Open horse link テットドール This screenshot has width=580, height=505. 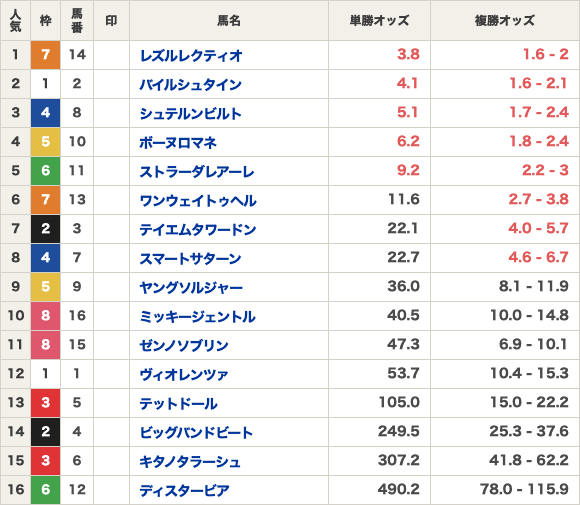(x=178, y=403)
